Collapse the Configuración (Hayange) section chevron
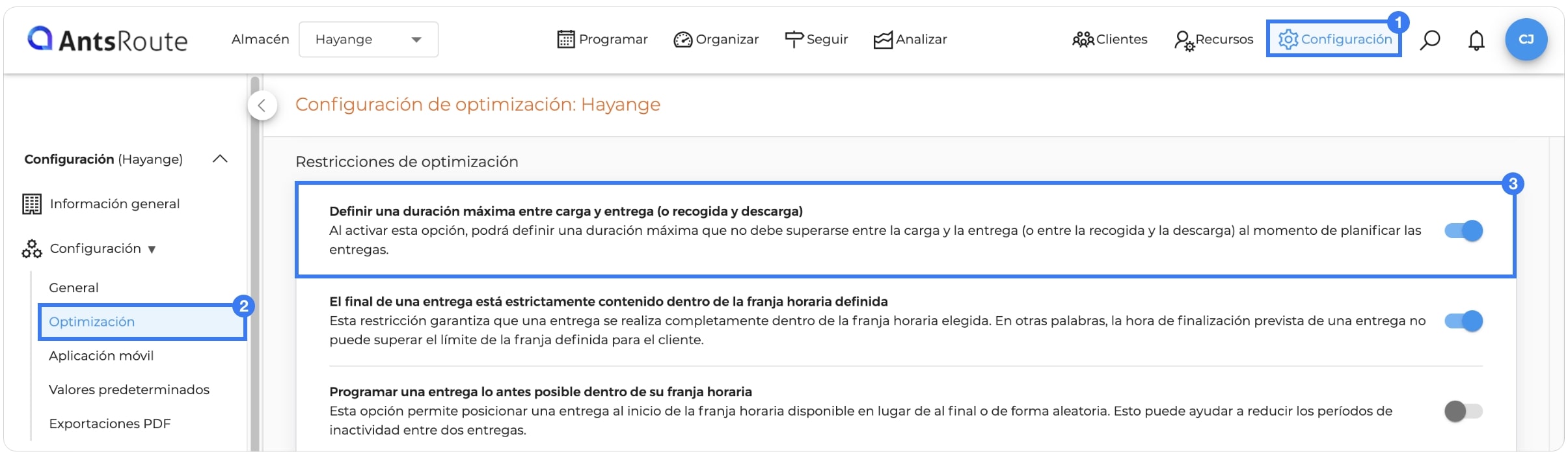The image size is (1568, 456). 221,159
